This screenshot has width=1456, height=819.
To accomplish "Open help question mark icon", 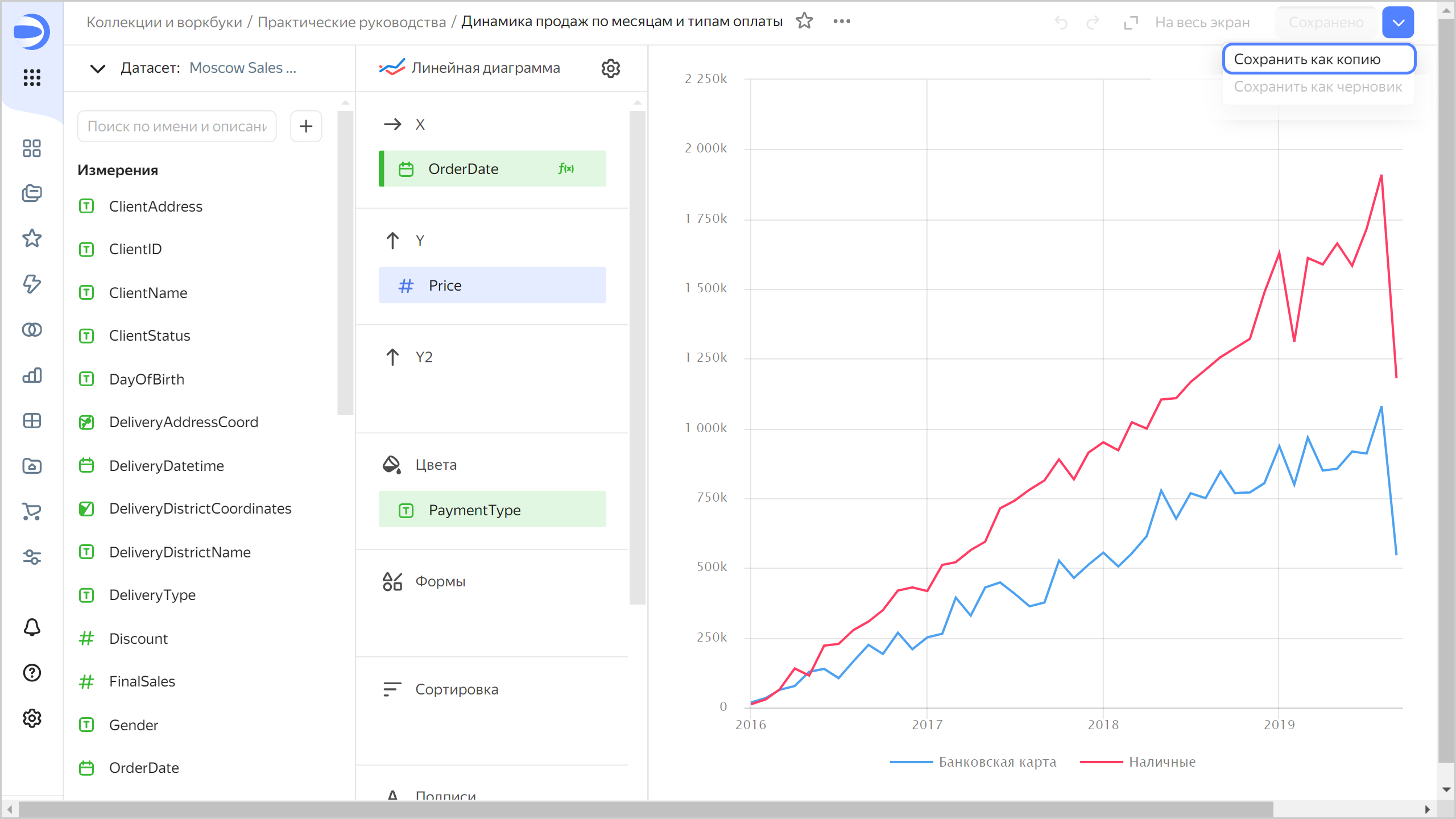I will [x=32, y=673].
